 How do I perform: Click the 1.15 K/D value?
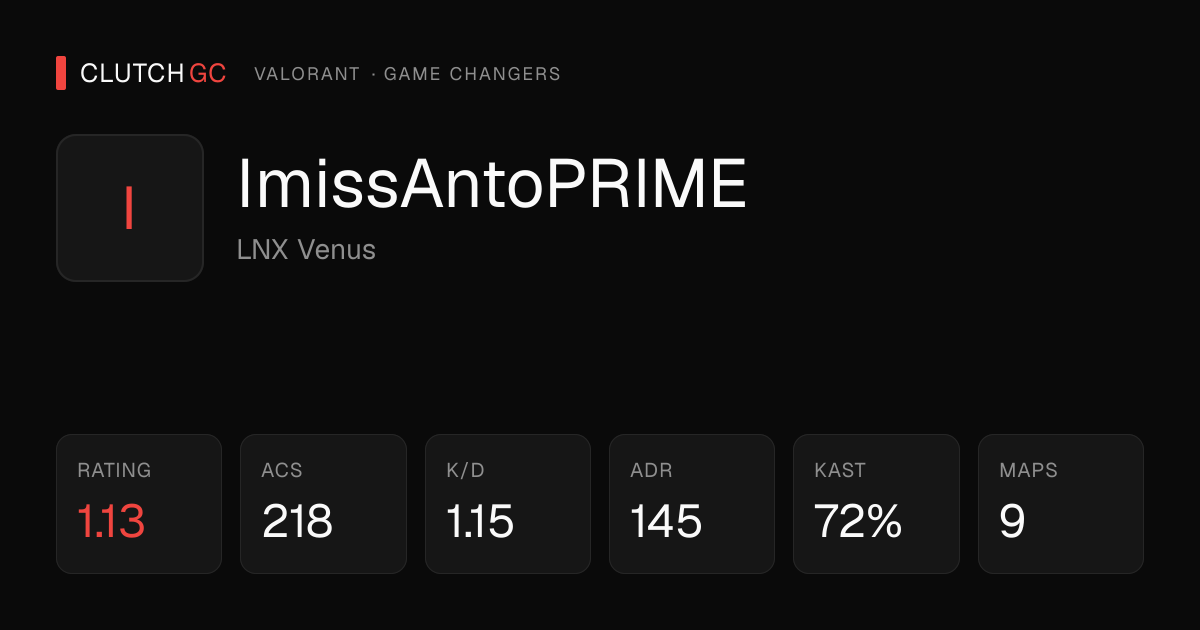[x=480, y=521]
